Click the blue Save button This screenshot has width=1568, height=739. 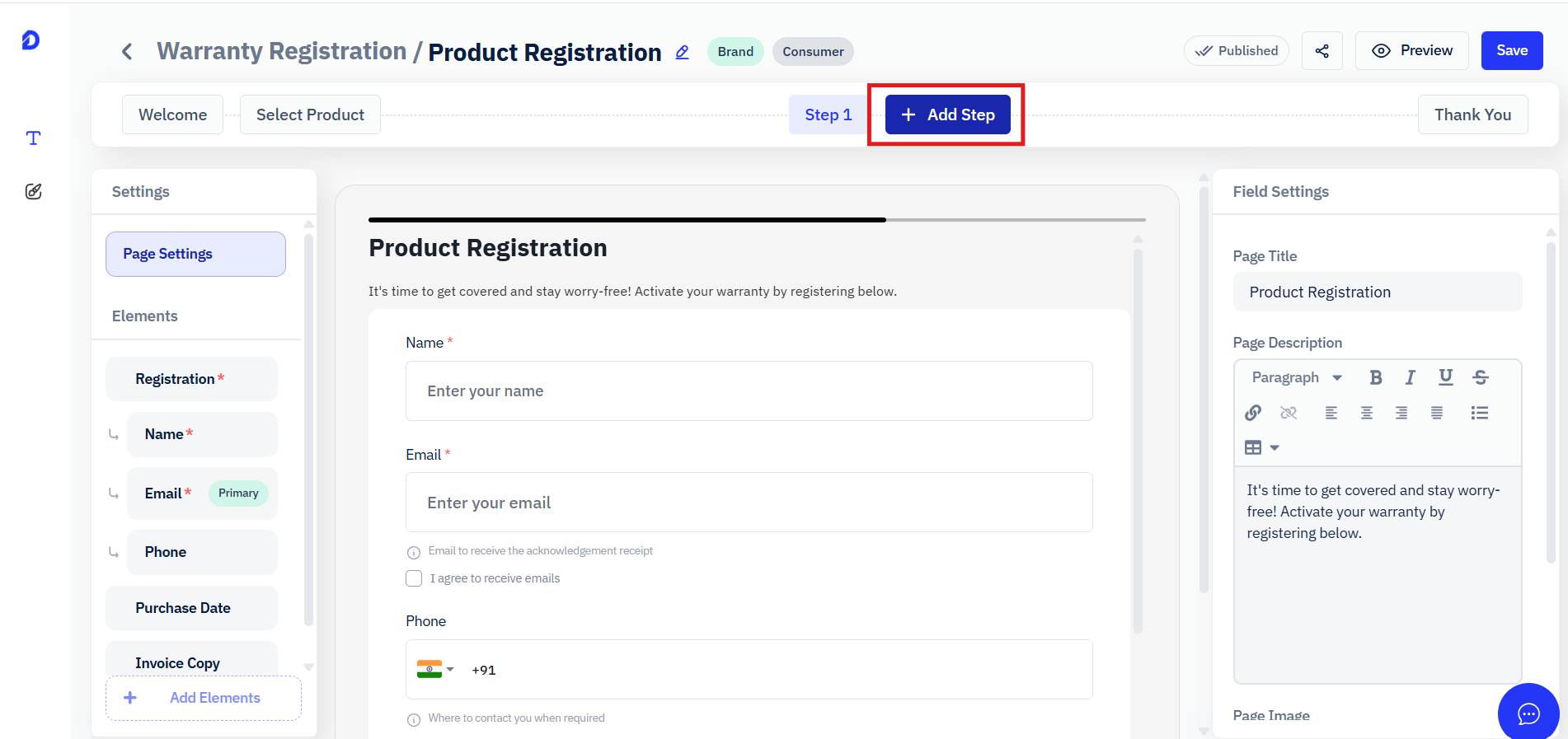point(1512,50)
